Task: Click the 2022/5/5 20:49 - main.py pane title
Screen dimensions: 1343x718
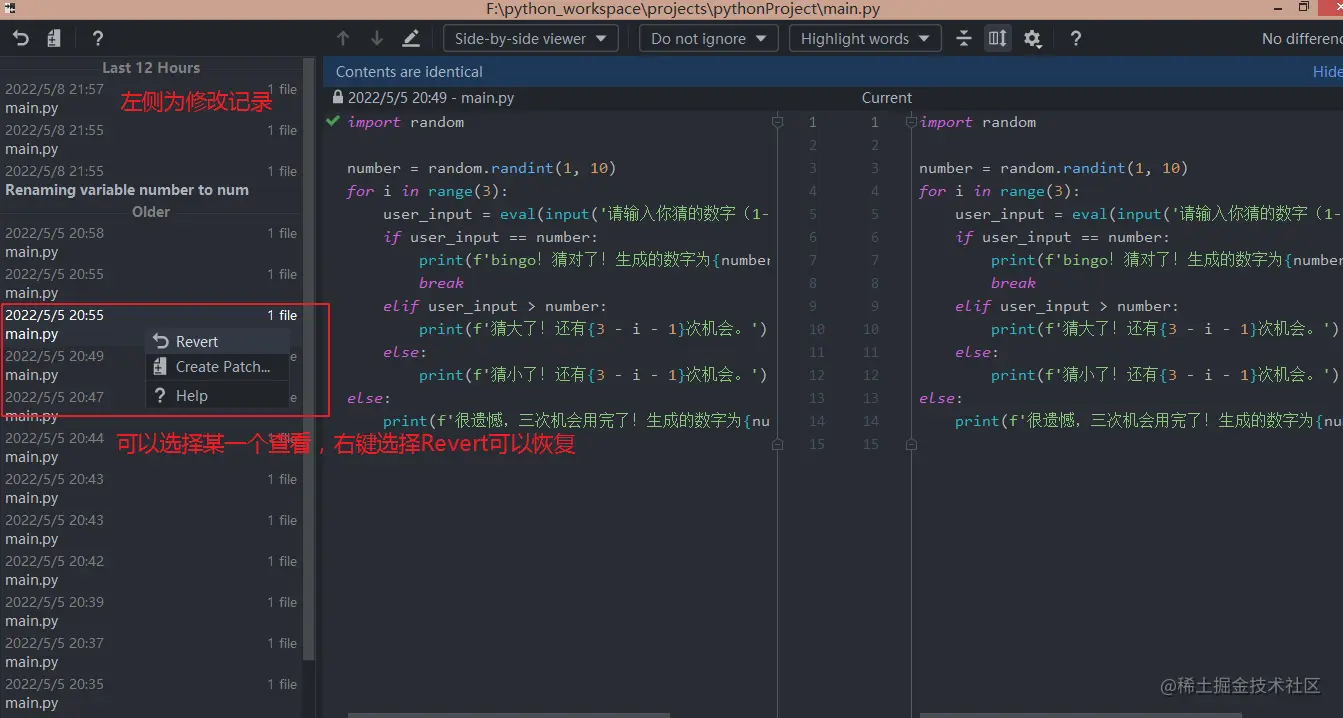Action: click(431, 98)
